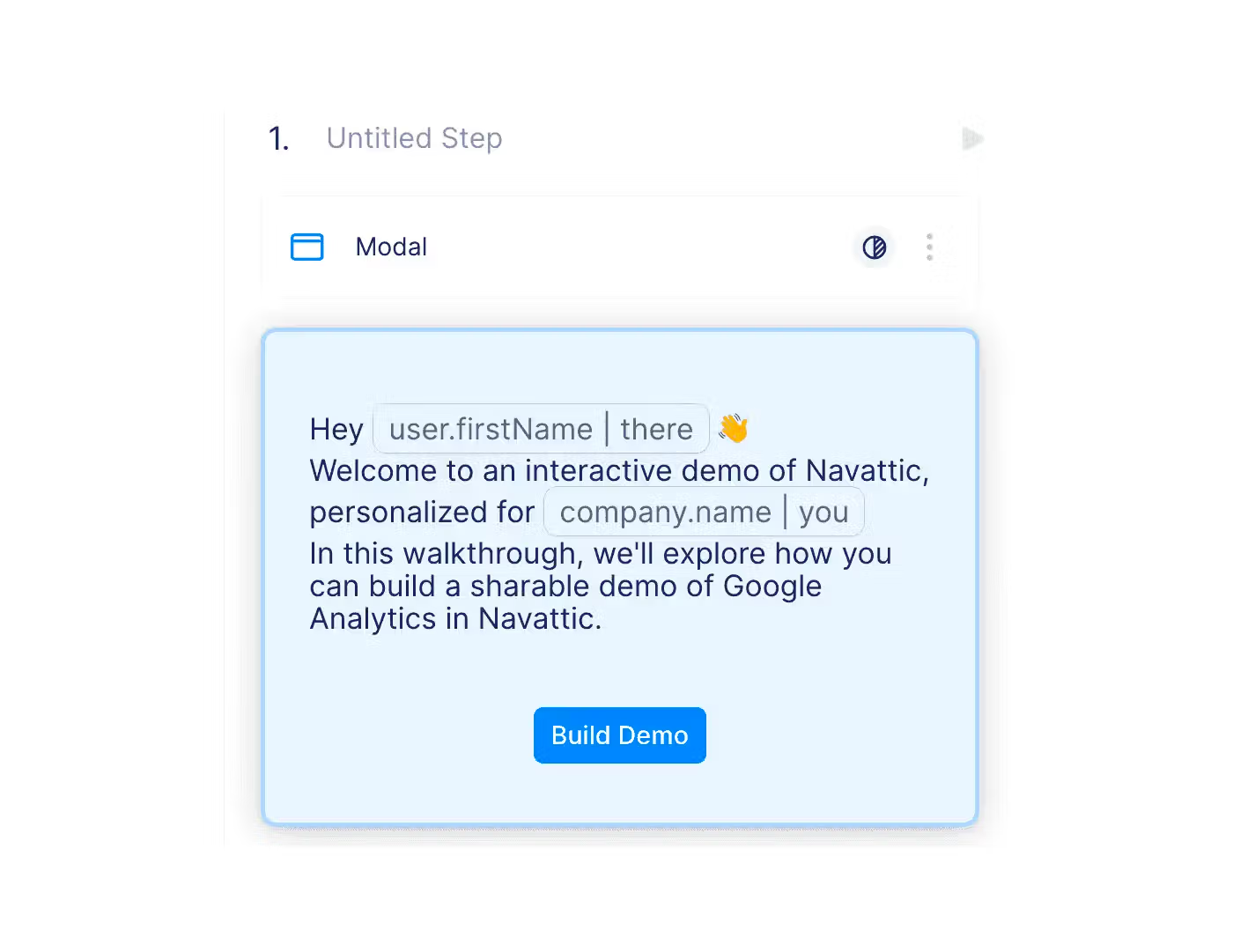This screenshot has height=952, width=1233.
Task: Expand the there fallback option
Action: coord(657,429)
